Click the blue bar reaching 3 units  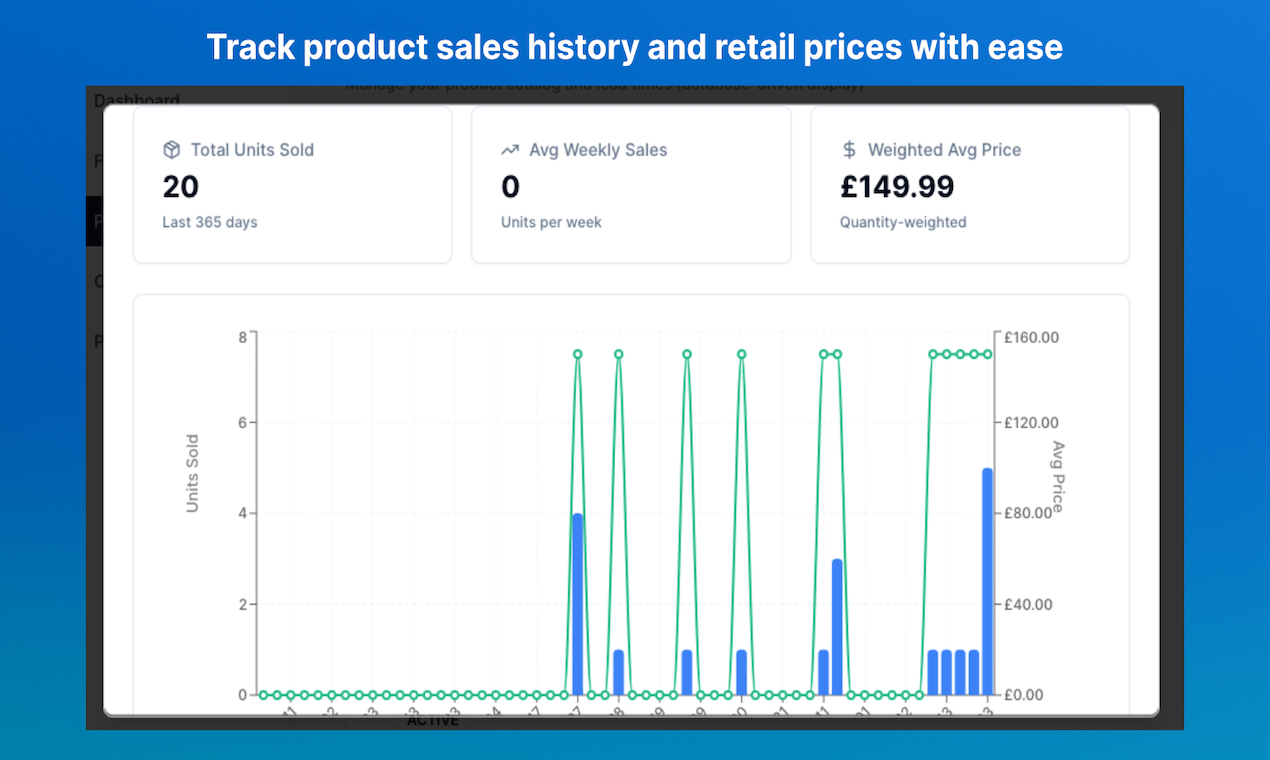click(x=837, y=627)
